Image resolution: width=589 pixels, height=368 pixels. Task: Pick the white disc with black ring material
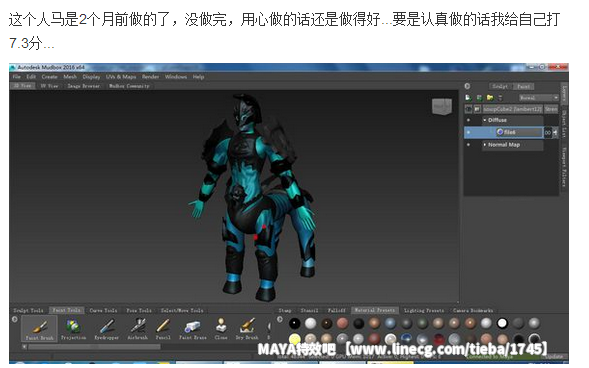[x=502, y=323]
